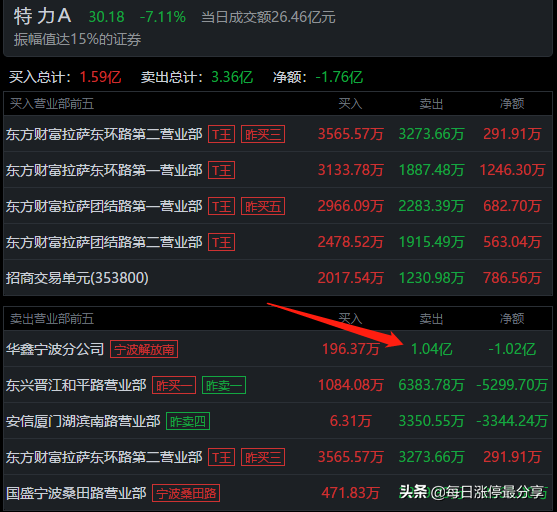Click net amount 563.04万
The width and height of the screenshot is (557, 512).
point(512,242)
